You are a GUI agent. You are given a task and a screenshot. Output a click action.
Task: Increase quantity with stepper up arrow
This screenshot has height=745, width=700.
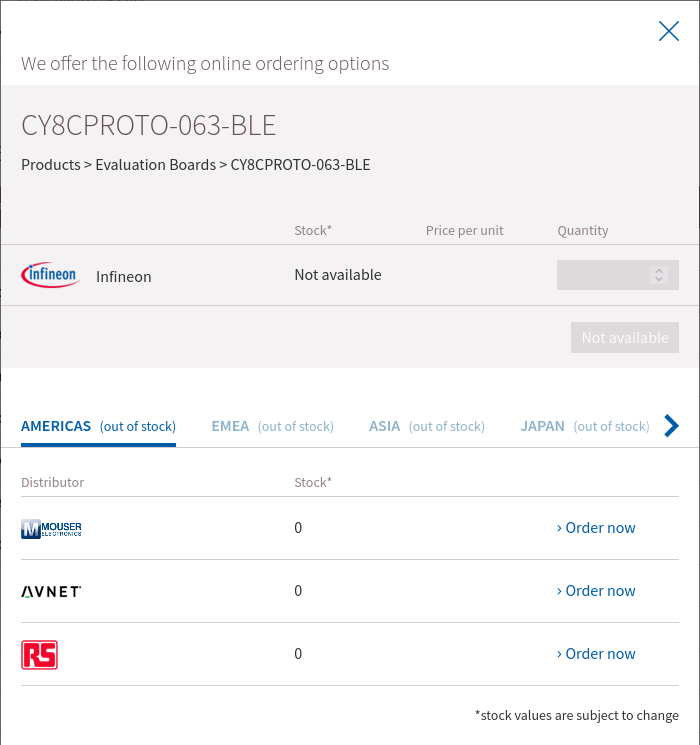coord(659,271)
